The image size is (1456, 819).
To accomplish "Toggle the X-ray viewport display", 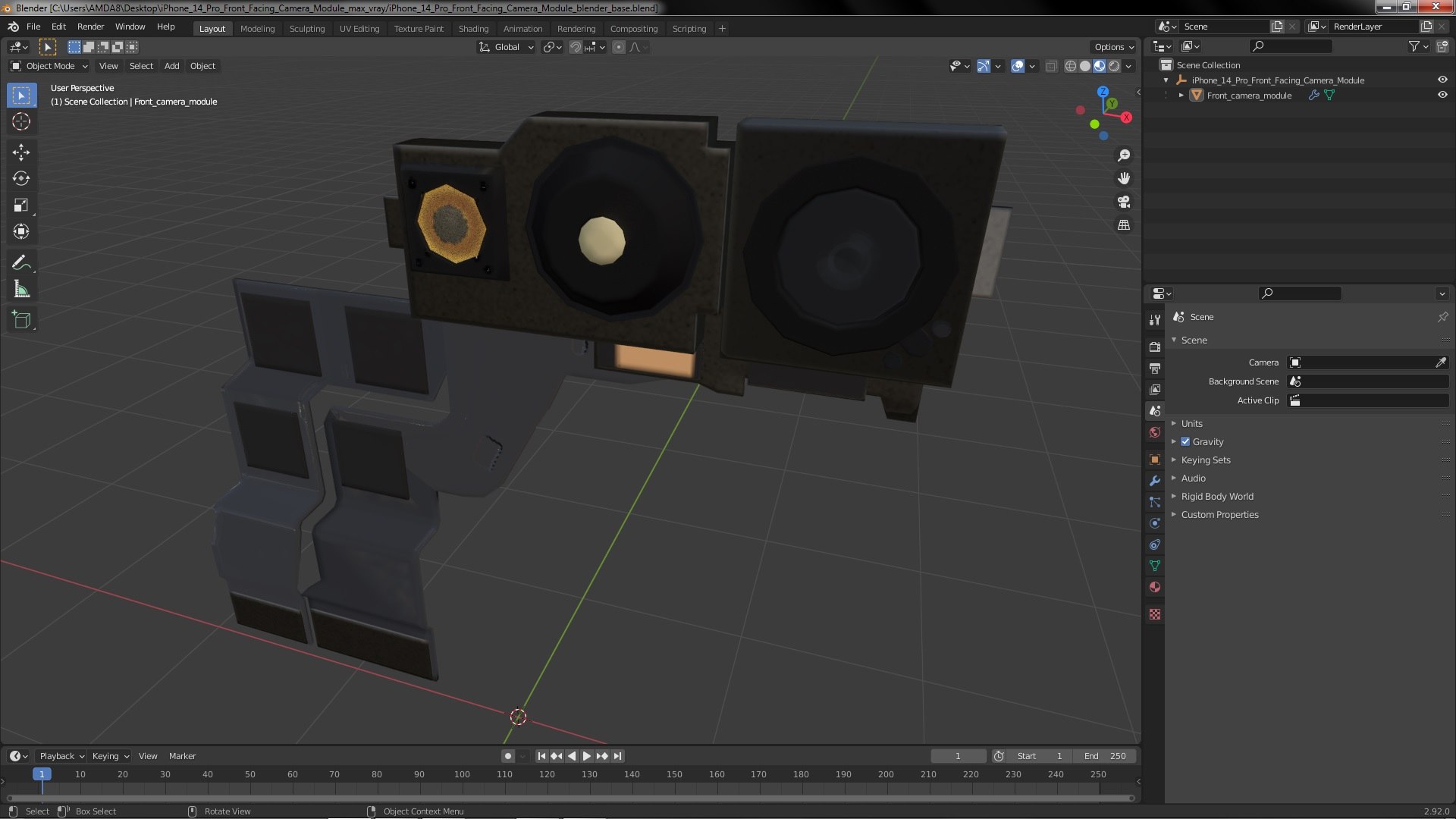I will click(1051, 67).
